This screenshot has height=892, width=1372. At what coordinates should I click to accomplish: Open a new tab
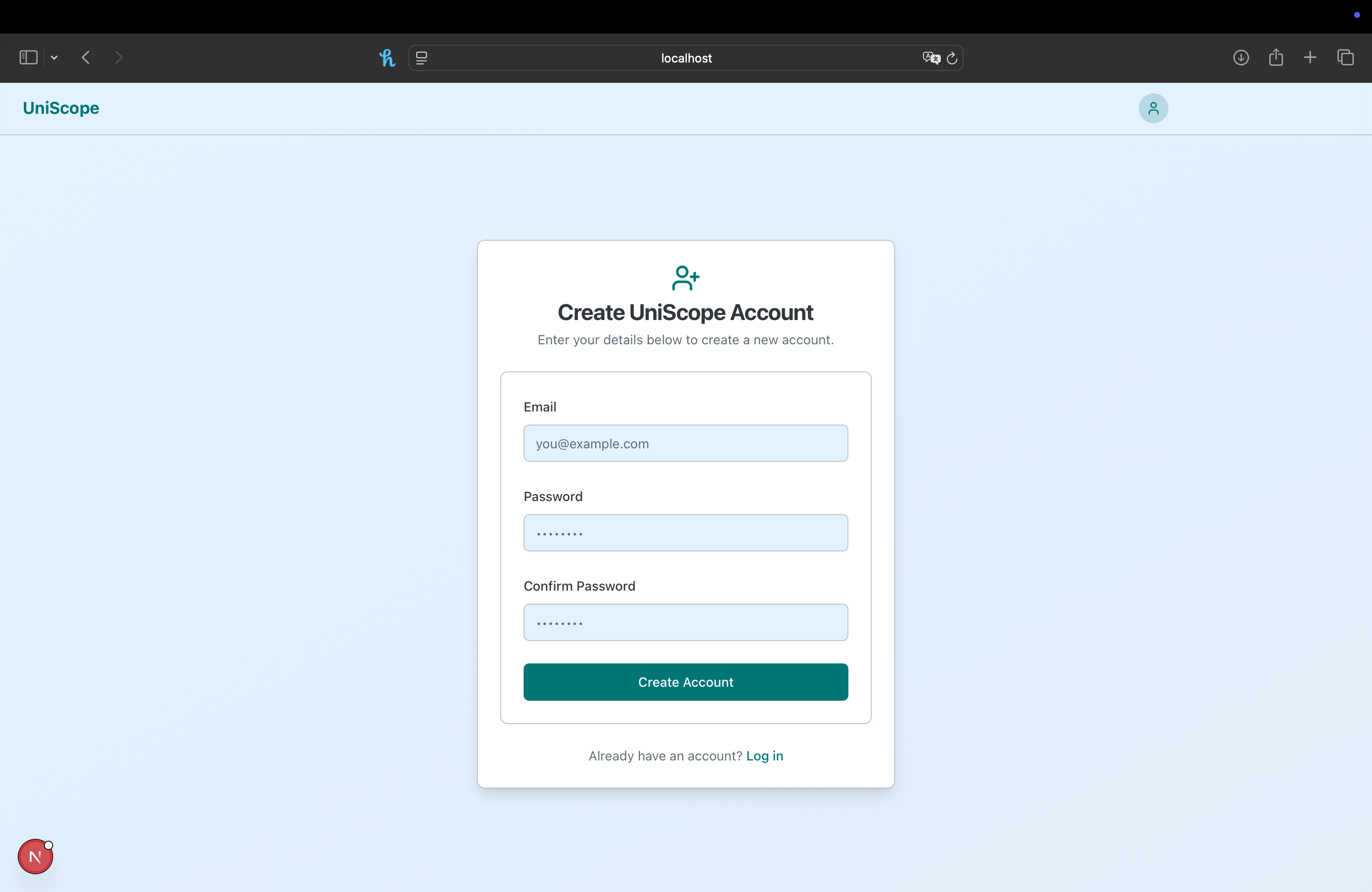coord(1310,58)
